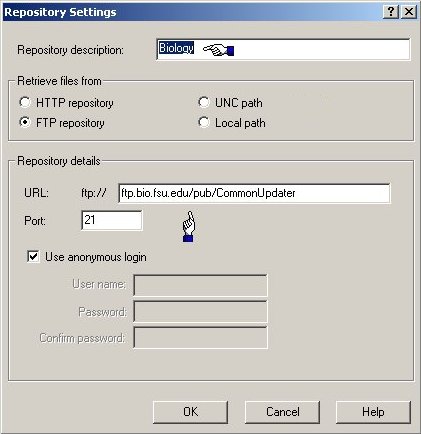421x434 pixels.
Task: Click the question mark help icon in title bar
Action: click(x=391, y=12)
